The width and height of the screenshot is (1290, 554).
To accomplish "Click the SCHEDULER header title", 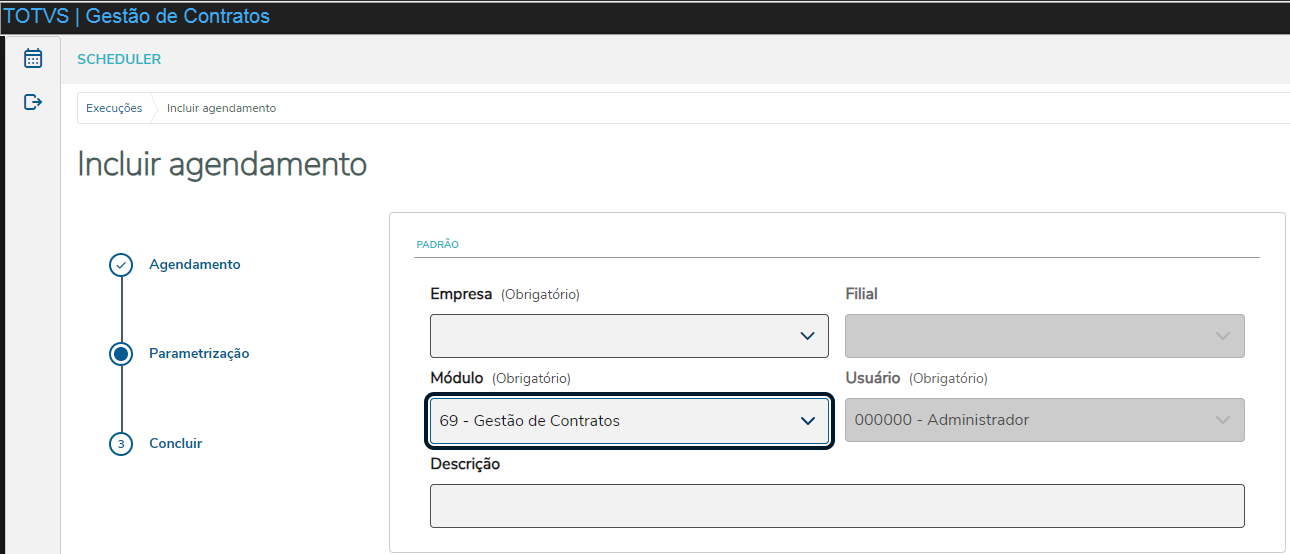I will pos(119,59).
